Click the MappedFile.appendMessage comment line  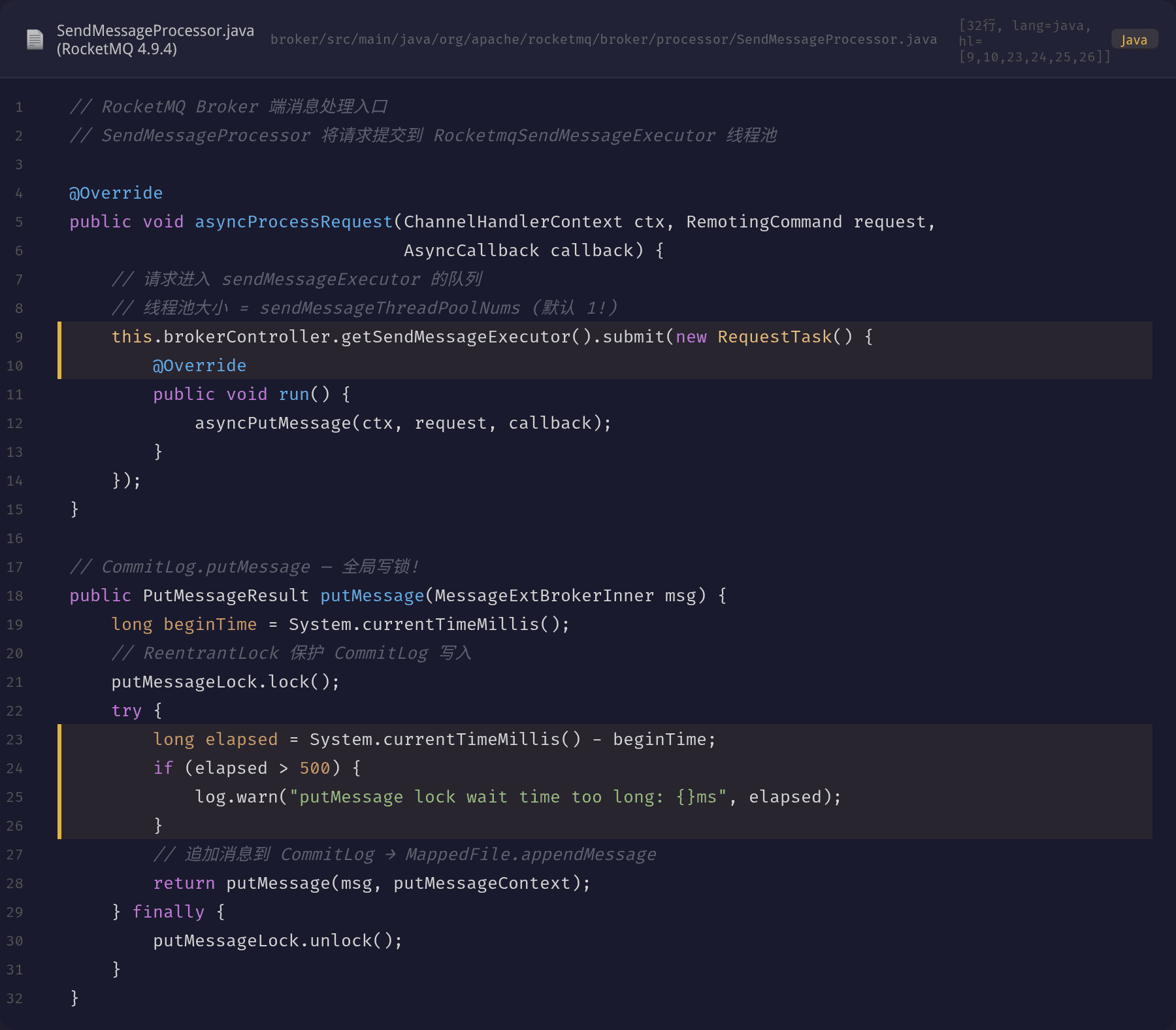tap(404, 855)
